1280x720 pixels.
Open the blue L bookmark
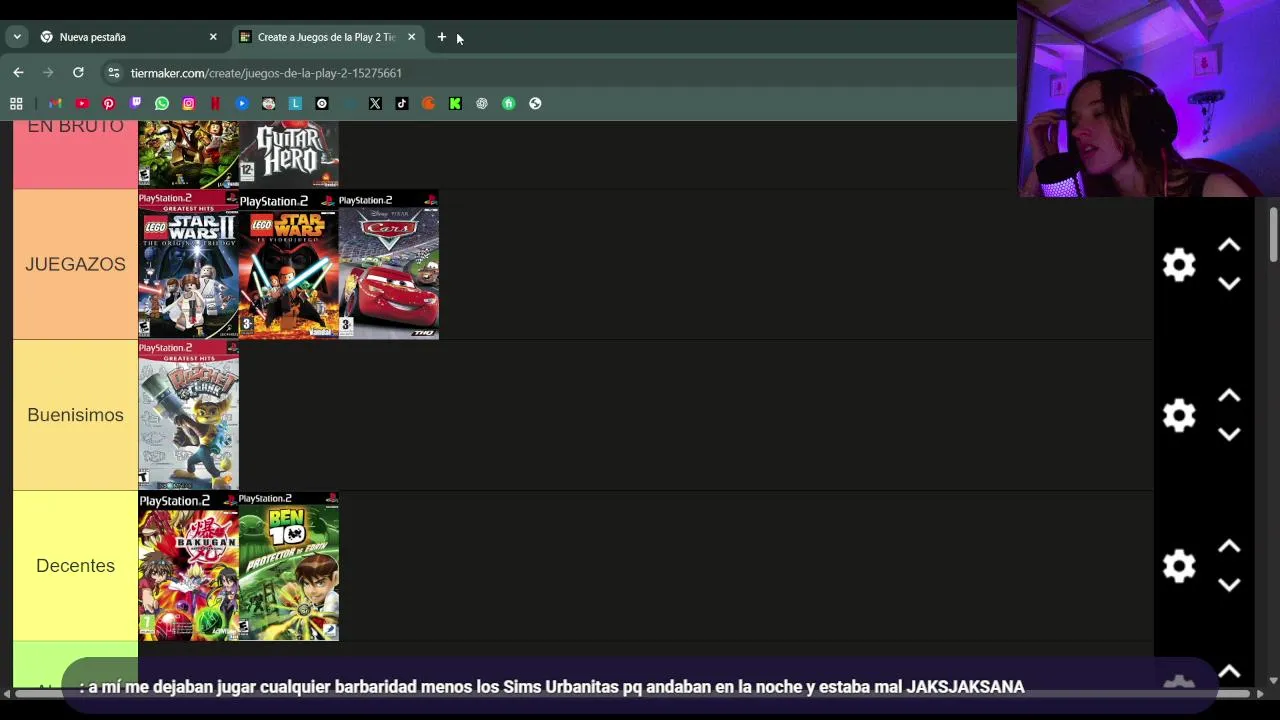[x=295, y=103]
